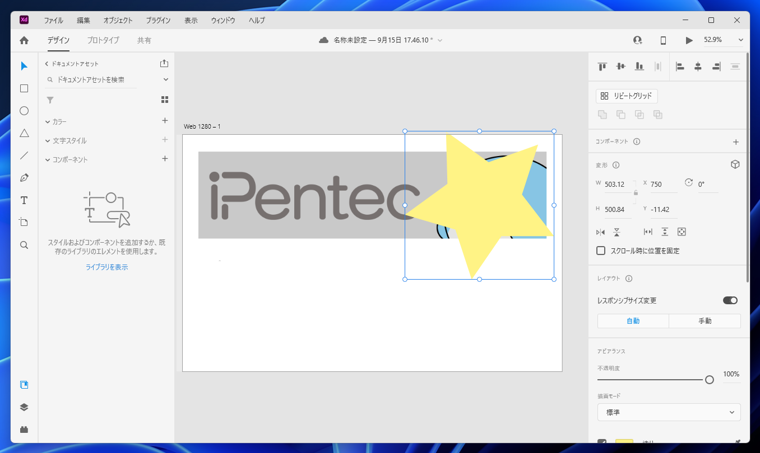
Task: Select the Ellipse tool
Action: 24,110
